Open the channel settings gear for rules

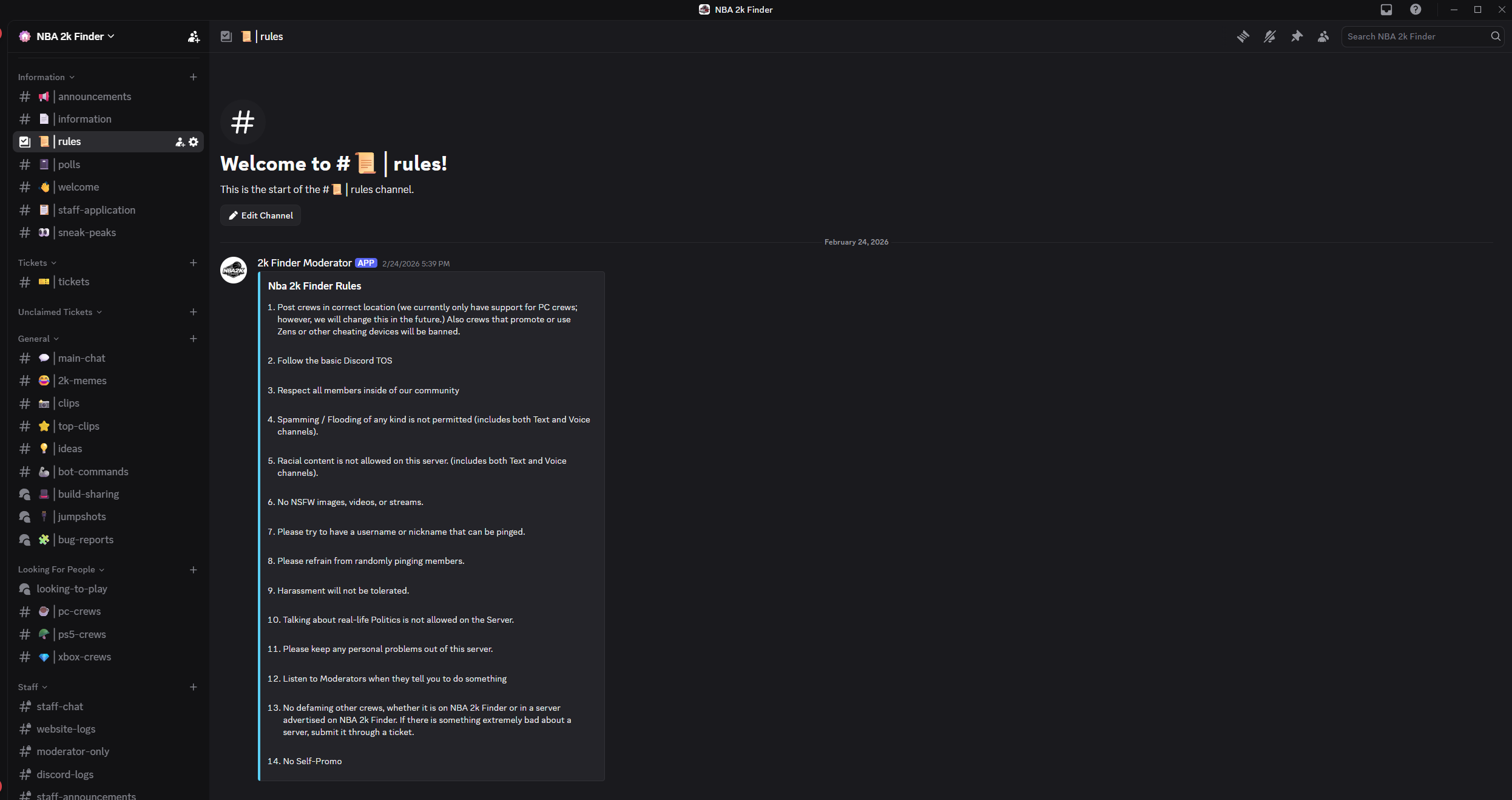(x=194, y=141)
